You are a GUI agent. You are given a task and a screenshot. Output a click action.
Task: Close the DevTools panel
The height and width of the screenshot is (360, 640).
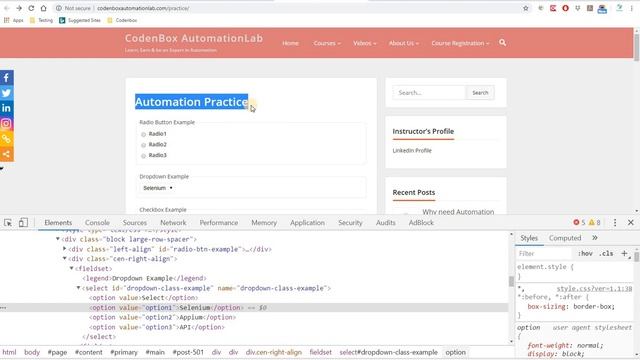tap(631, 222)
